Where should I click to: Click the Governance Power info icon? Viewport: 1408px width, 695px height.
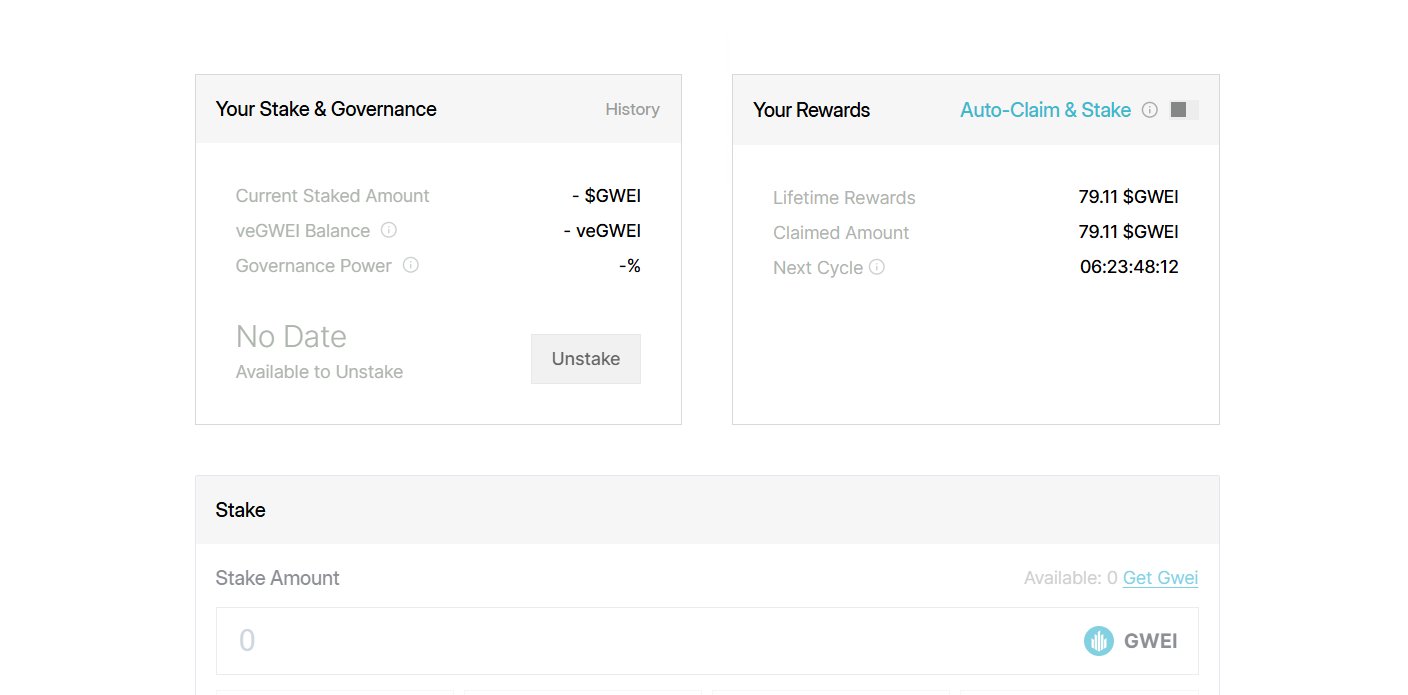coord(410,265)
